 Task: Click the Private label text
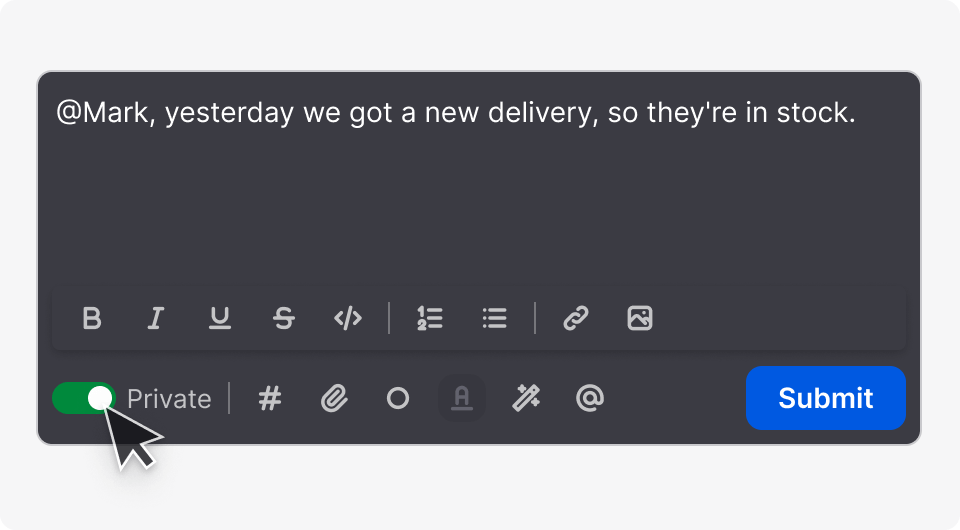[169, 399]
